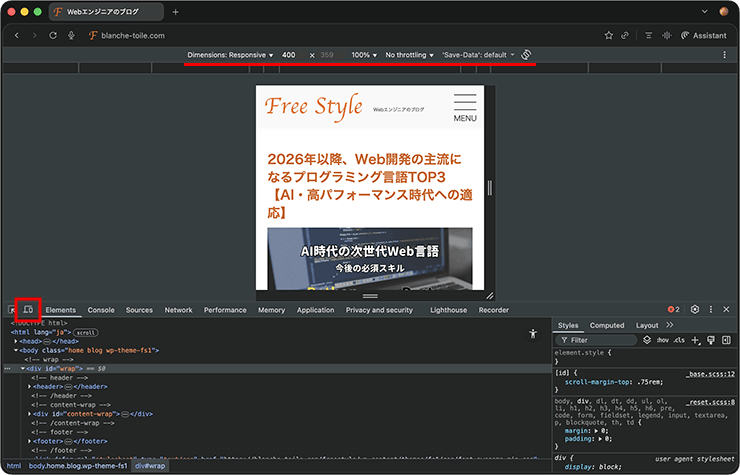740x475 pixels.
Task: Switch to the Console tab
Action: point(101,310)
